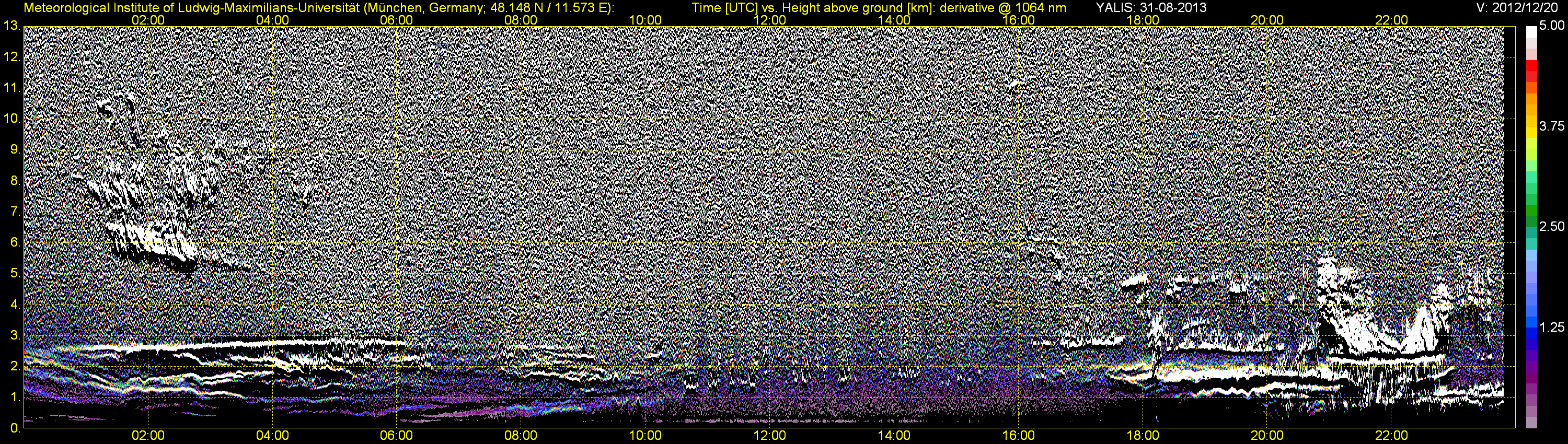Click the 10:00 label on the top time axis

click(645, 20)
